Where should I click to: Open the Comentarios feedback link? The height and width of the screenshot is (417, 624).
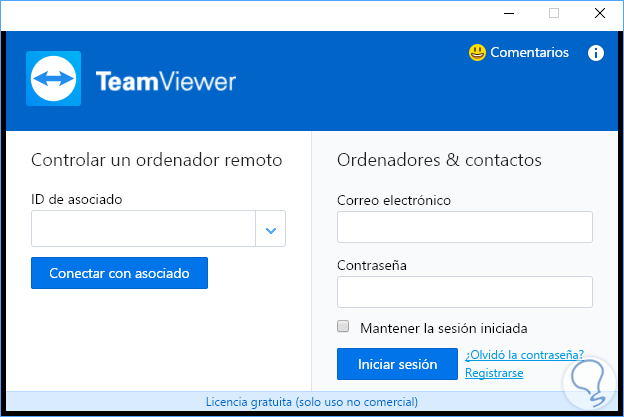click(x=529, y=53)
